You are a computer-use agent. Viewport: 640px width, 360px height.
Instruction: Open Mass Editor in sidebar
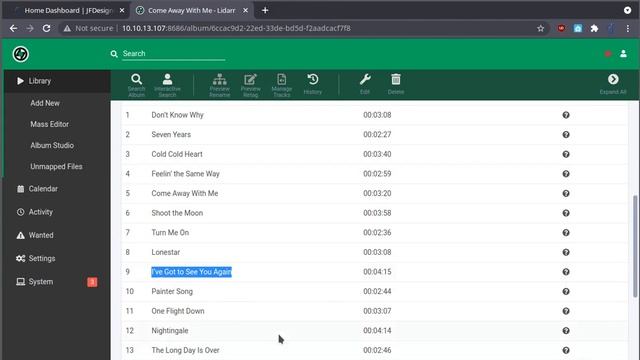49,124
